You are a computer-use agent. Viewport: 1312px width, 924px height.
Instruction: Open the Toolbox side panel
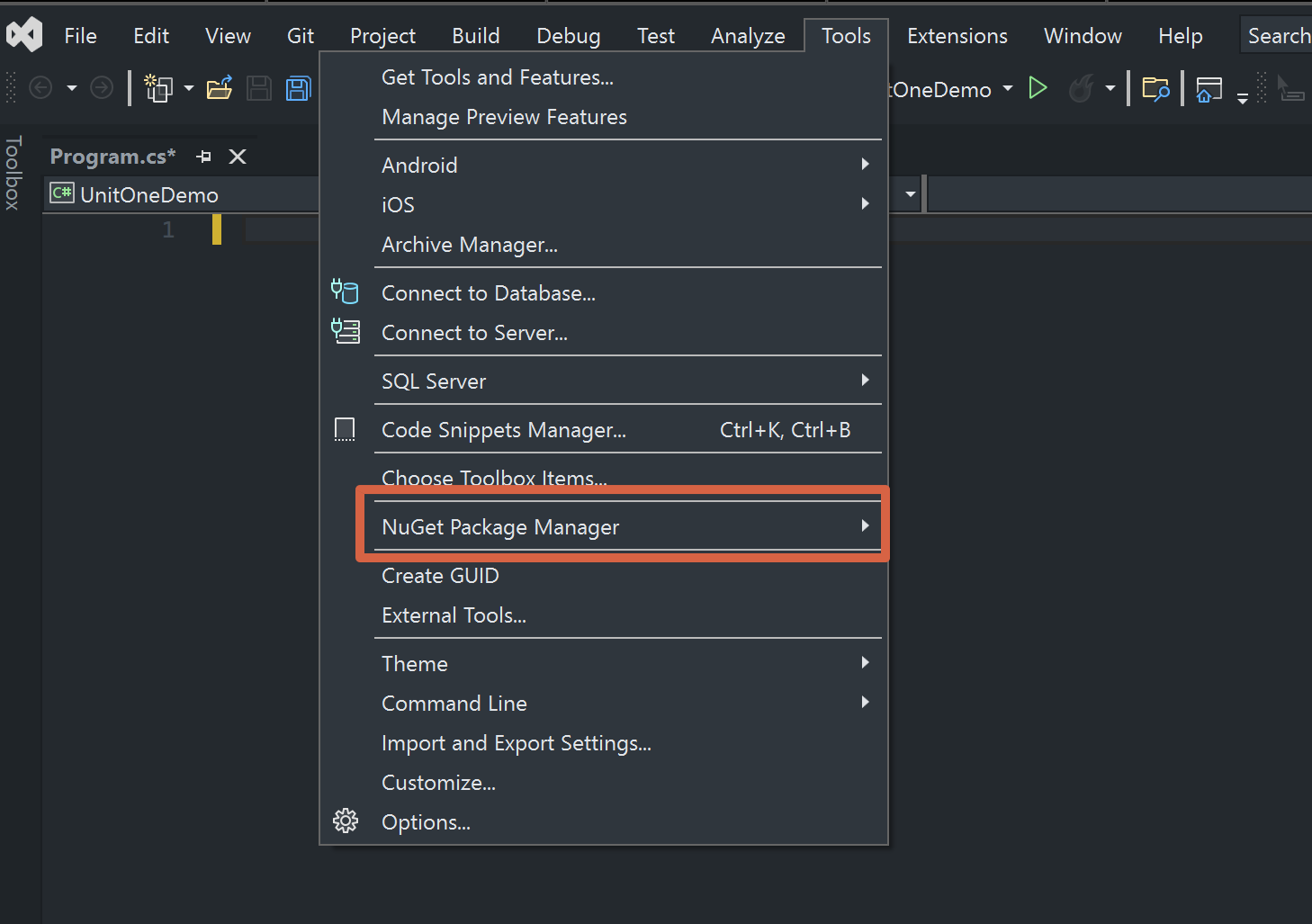click(x=13, y=173)
